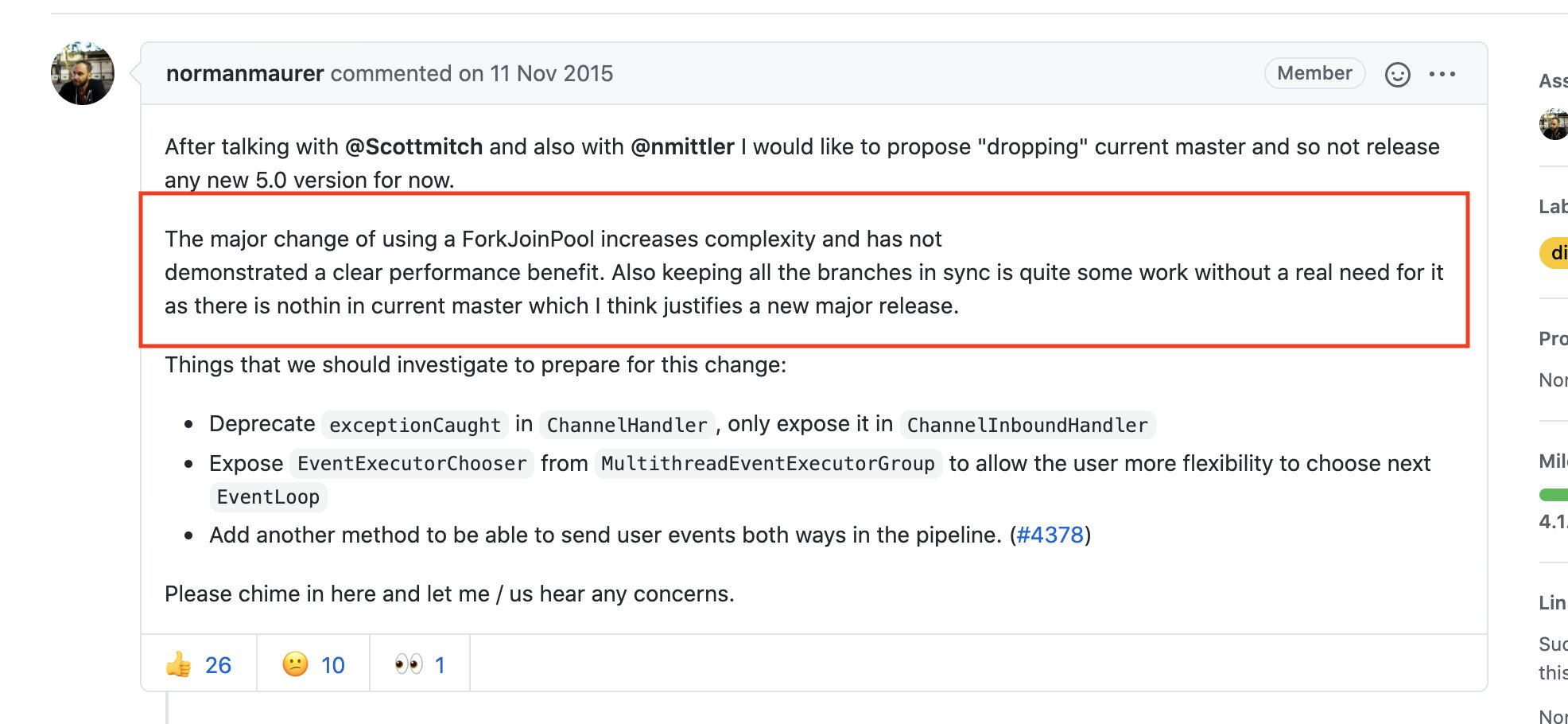Open the add reaction smiley icon
The height and width of the screenshot is (724, 1568).
coord(1397,74)
